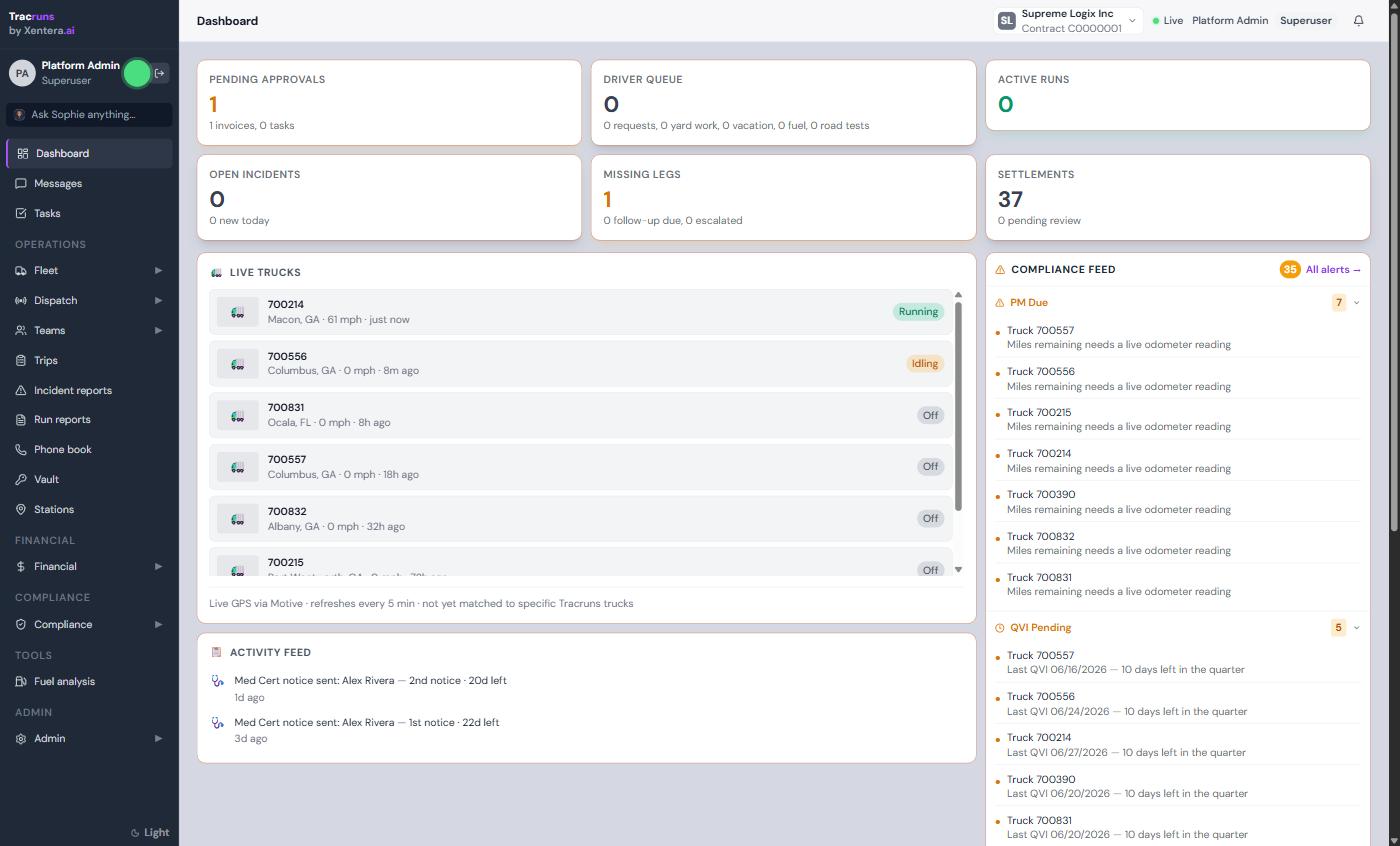Click the stethoscope icon on the 2nd notice
Image resolution: width=1400 pixels, height=846 pixels.
[x=217, y=681]
